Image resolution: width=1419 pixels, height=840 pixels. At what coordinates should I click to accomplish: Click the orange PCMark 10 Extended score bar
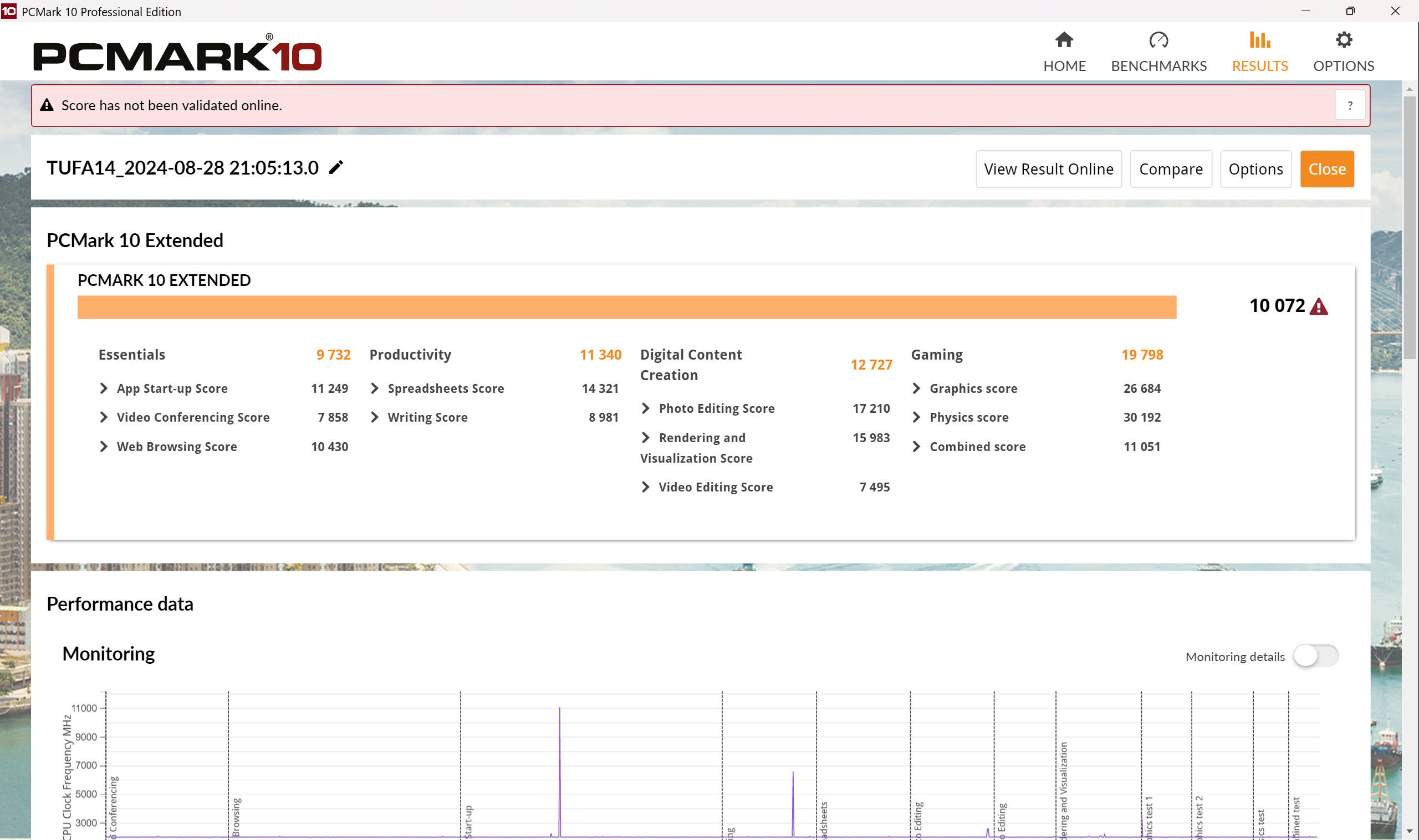(626, 307)
